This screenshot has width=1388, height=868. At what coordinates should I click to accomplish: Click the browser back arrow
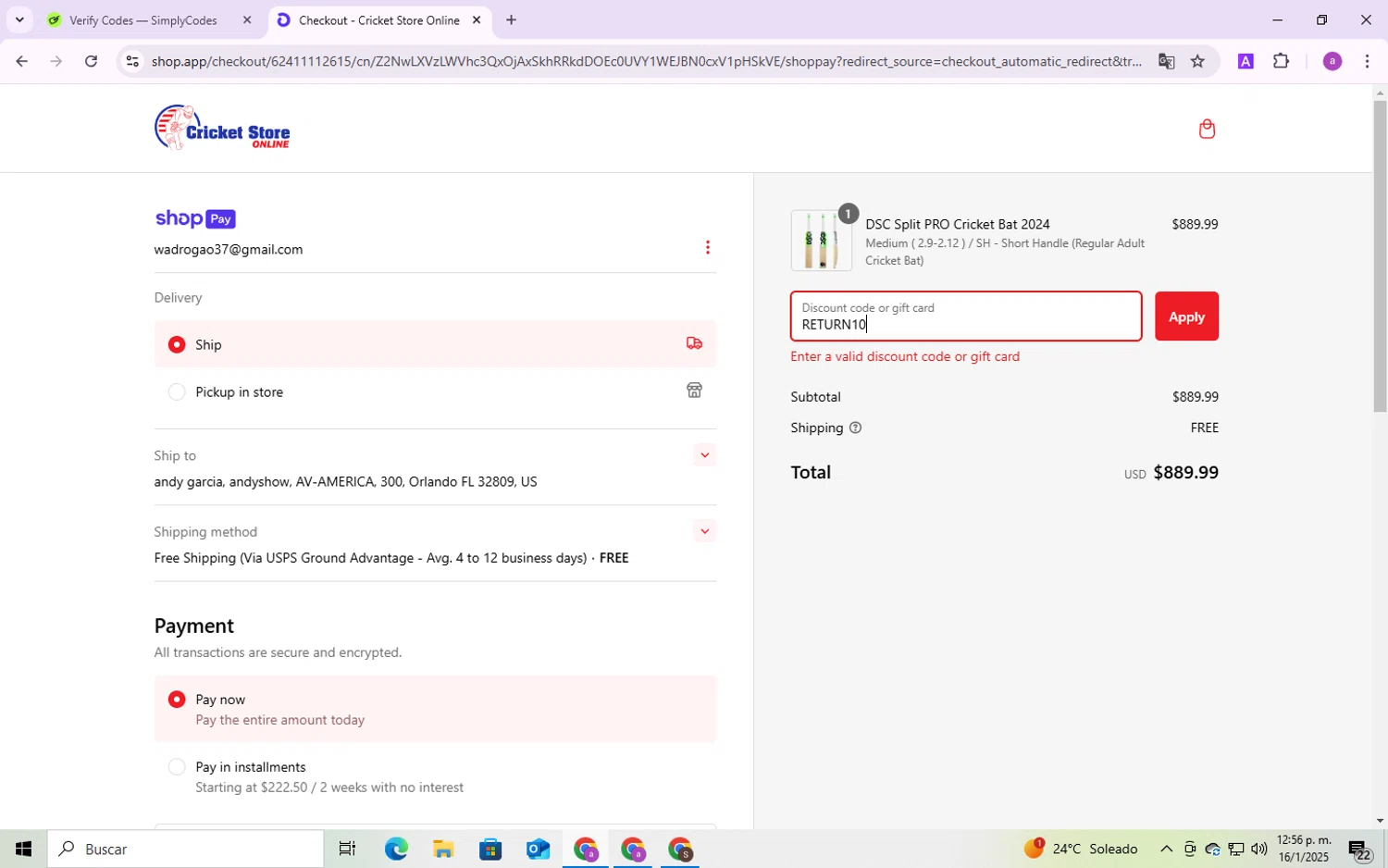tap(21, 61)
